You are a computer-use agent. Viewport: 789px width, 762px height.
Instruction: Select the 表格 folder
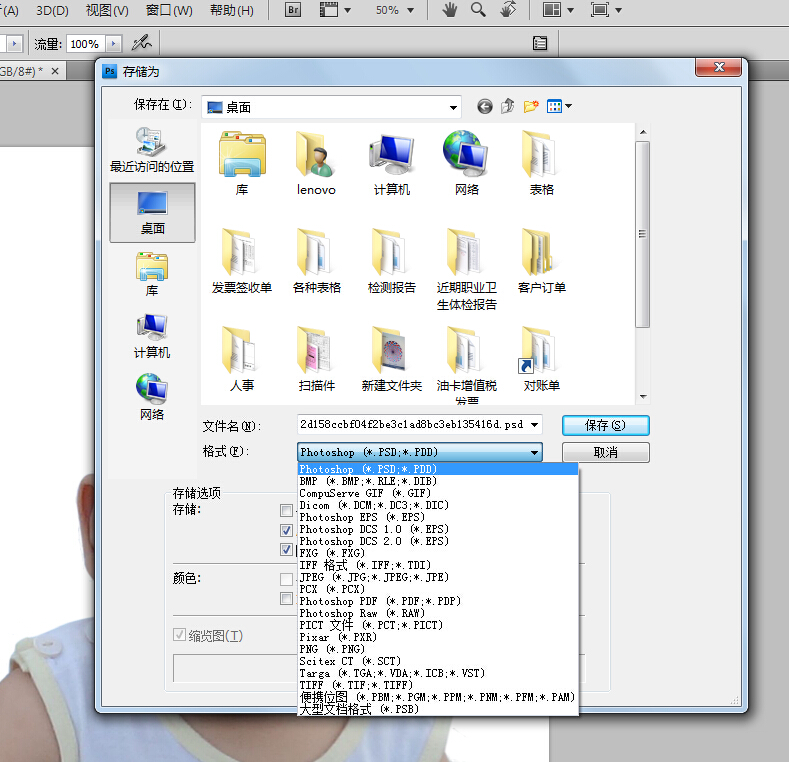pyautogui.click(x=541, y=163)
